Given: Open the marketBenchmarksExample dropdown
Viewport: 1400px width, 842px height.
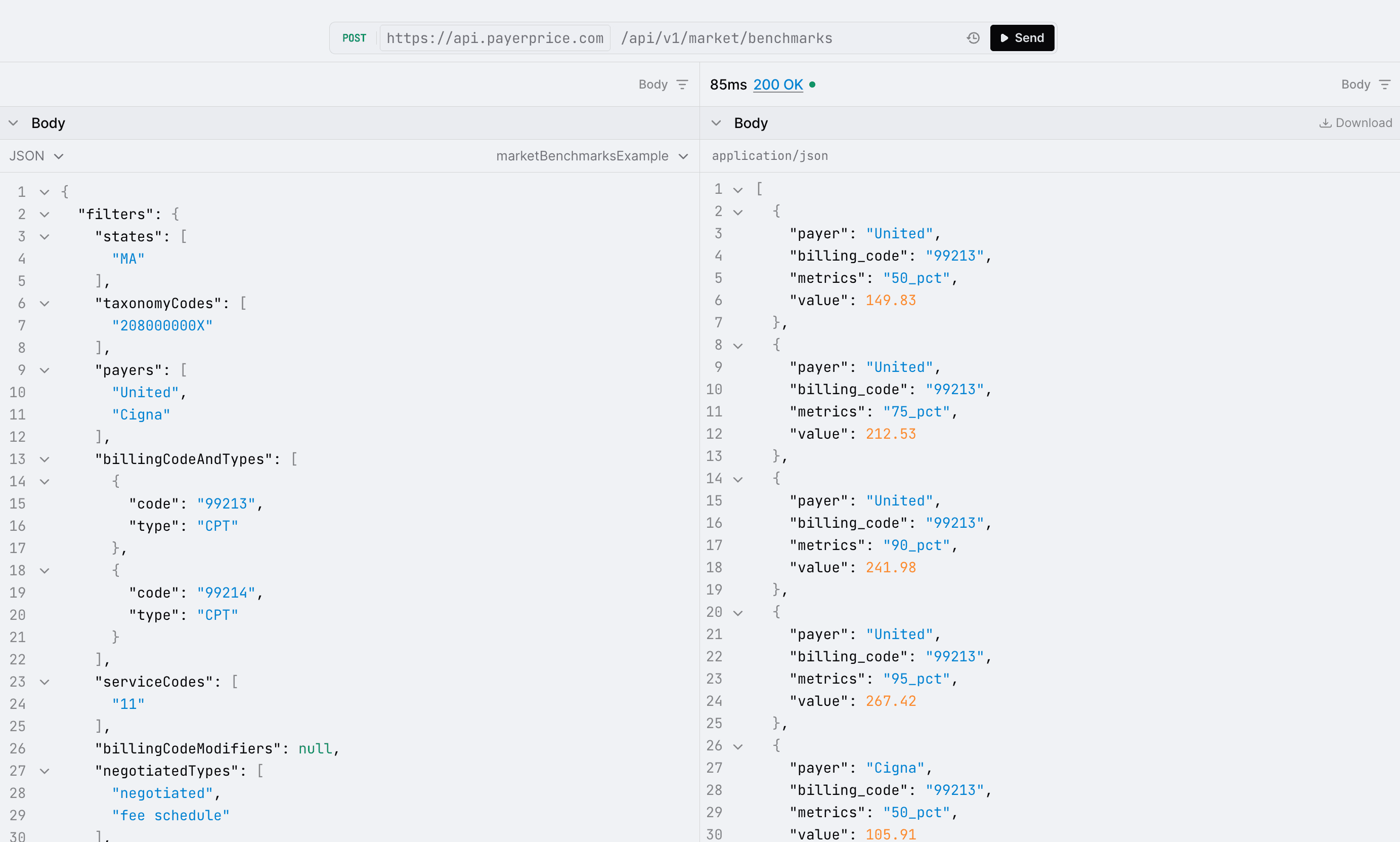Looking at the screenshot, I should pos(592,155).
